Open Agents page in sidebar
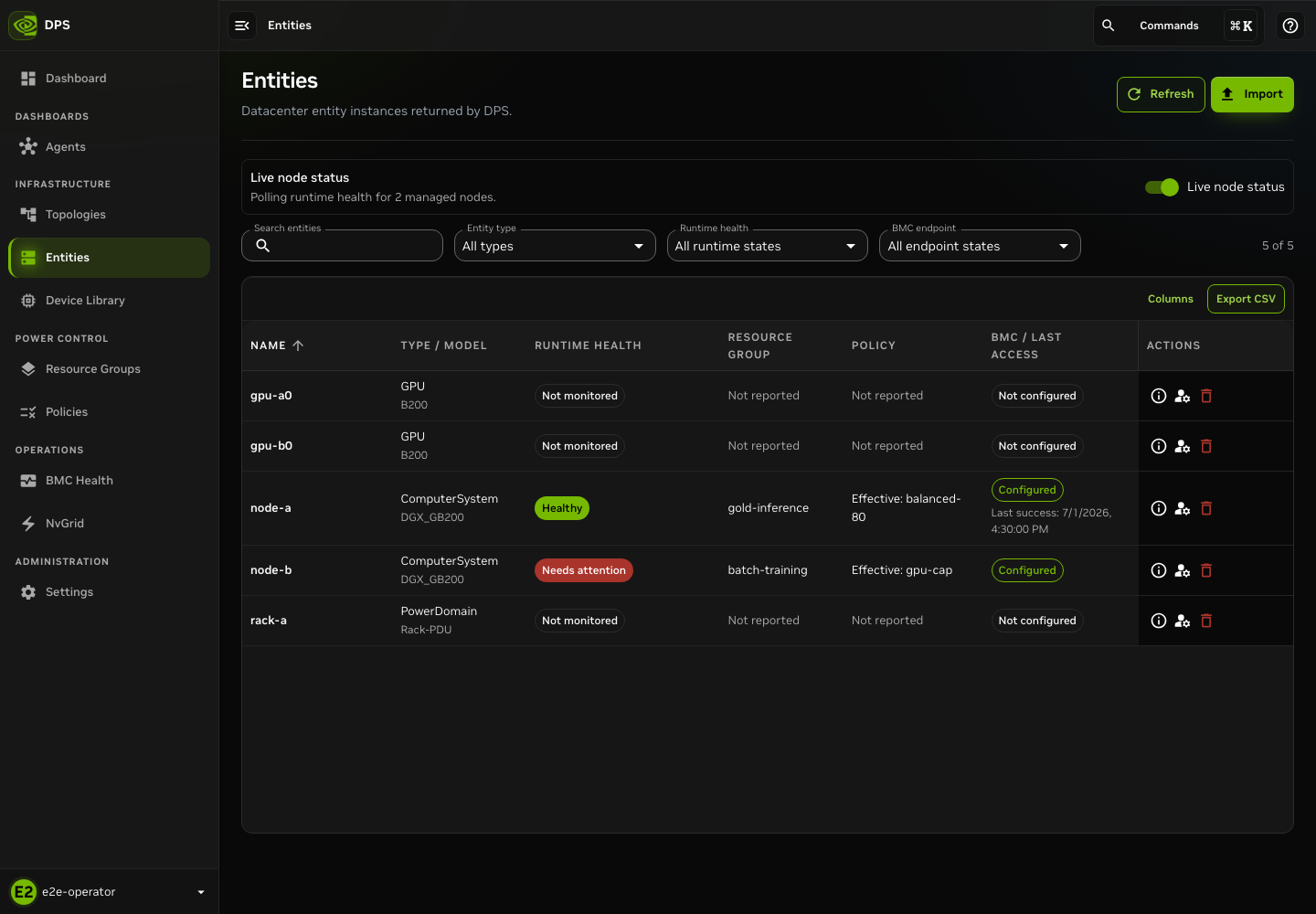This screenshot has width=1316, height=914. 109,146
